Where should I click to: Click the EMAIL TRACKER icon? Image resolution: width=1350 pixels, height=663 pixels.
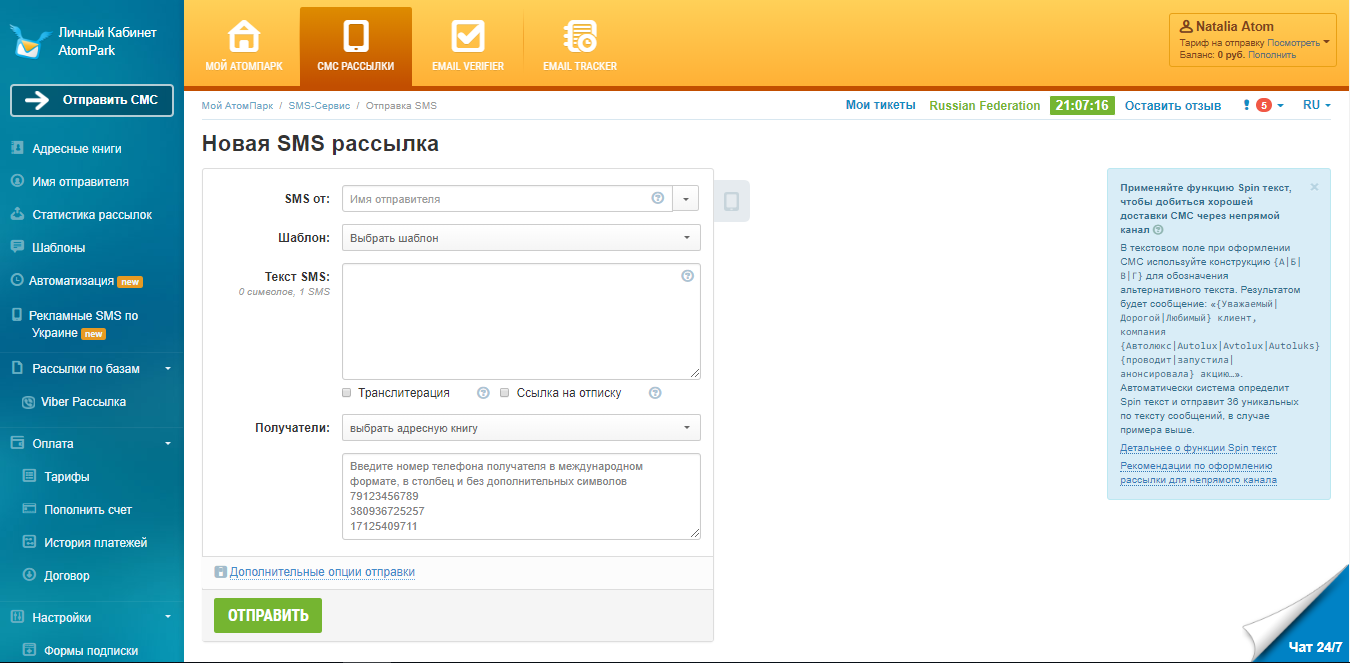pyautogui.click(x=578, y=37)
